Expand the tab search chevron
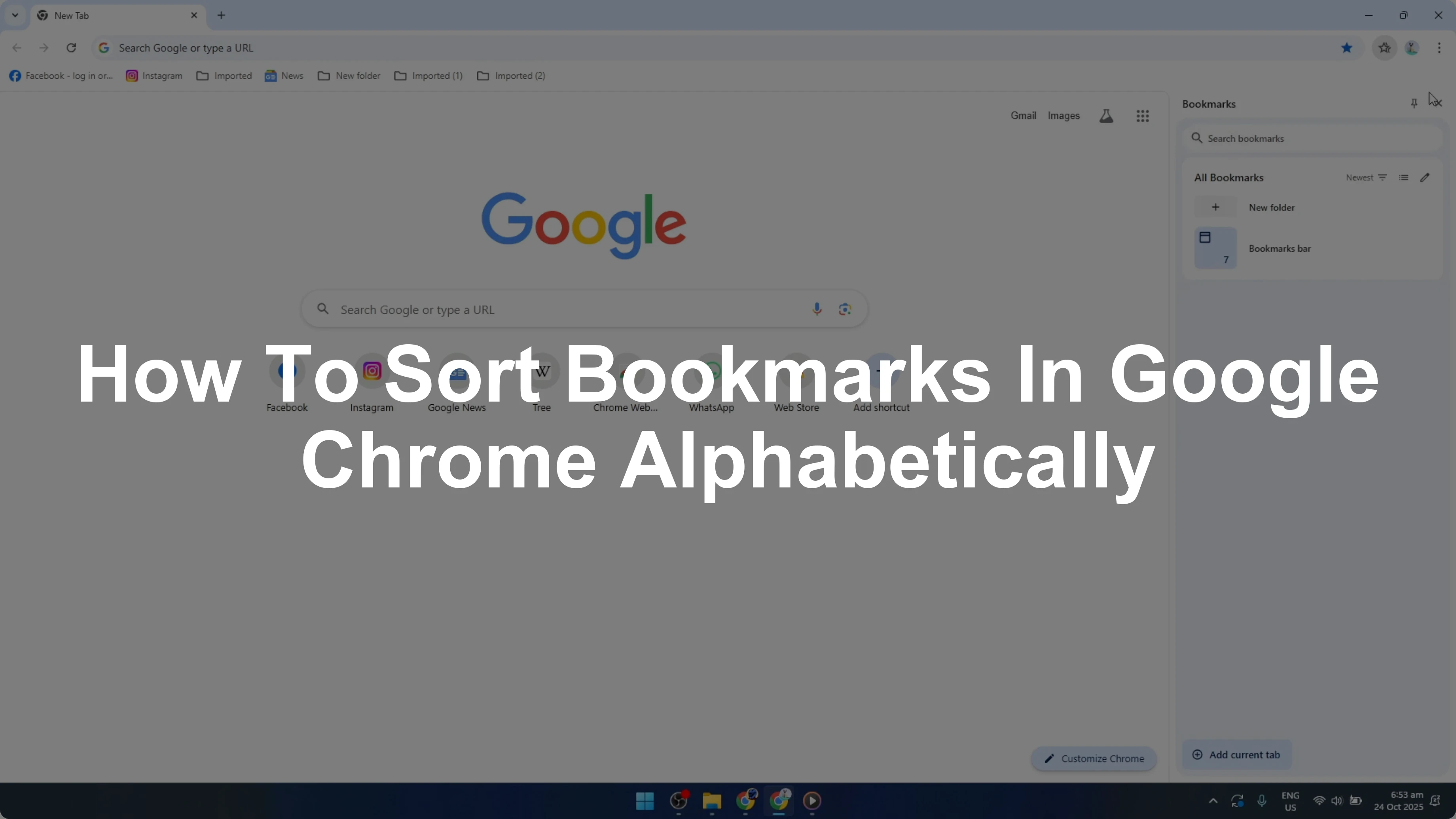Screen dimensions: 1456x819 pyautogui.click(x=15, y=15)
